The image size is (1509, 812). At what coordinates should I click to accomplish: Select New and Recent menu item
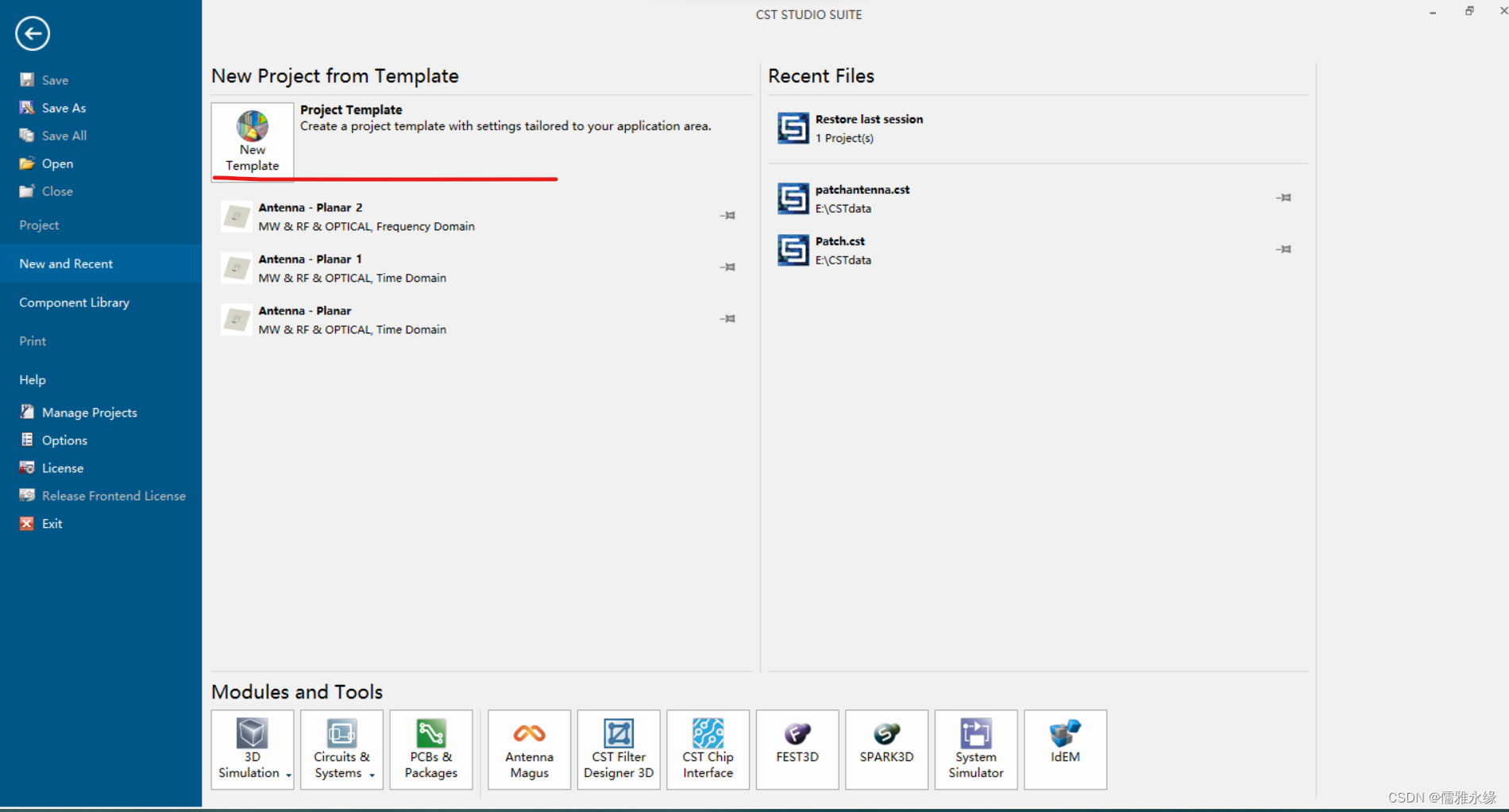(x=101, y=264)
